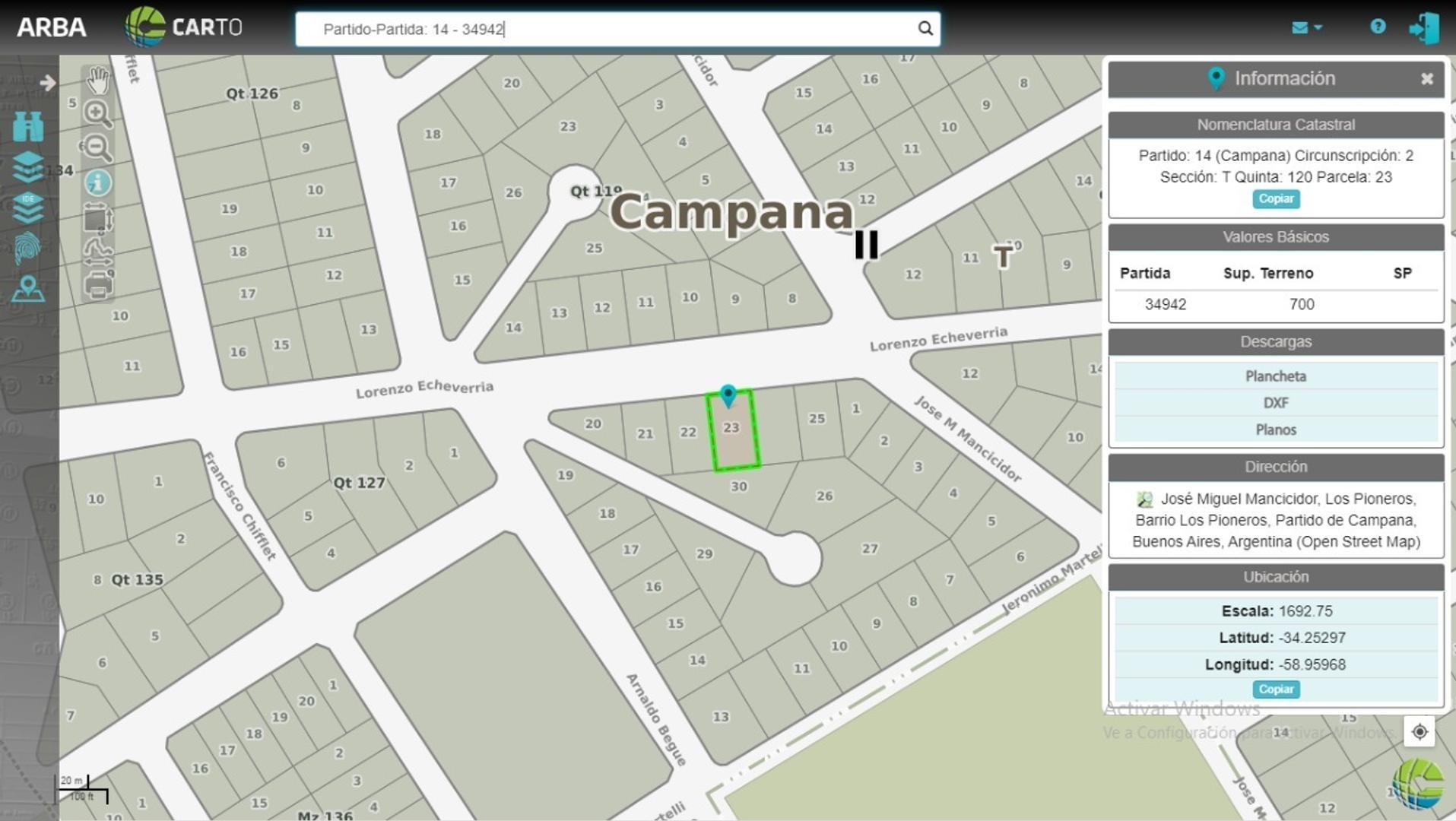Open the mail envelope dropdown
Viewport: 1456px width, 821px height.
pos(1306,28)
